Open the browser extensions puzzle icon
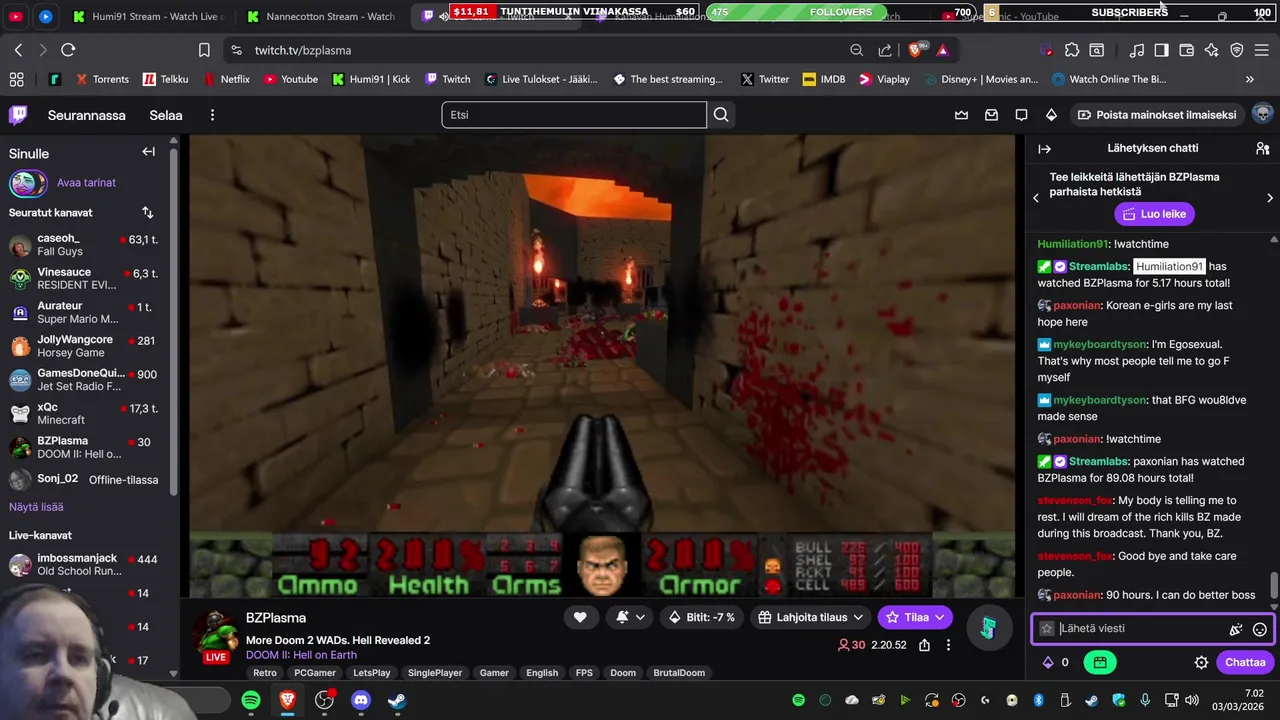The height and width of the screenshot is (720, 1280). tap(1072, 50)
